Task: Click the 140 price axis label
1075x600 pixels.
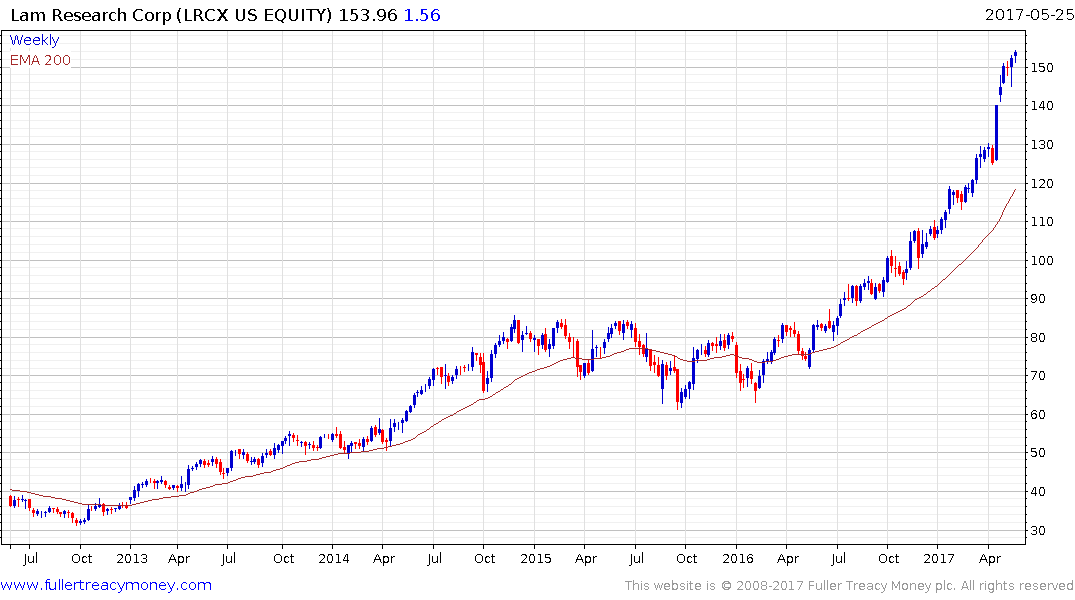Action: [x=1042, y=106]
